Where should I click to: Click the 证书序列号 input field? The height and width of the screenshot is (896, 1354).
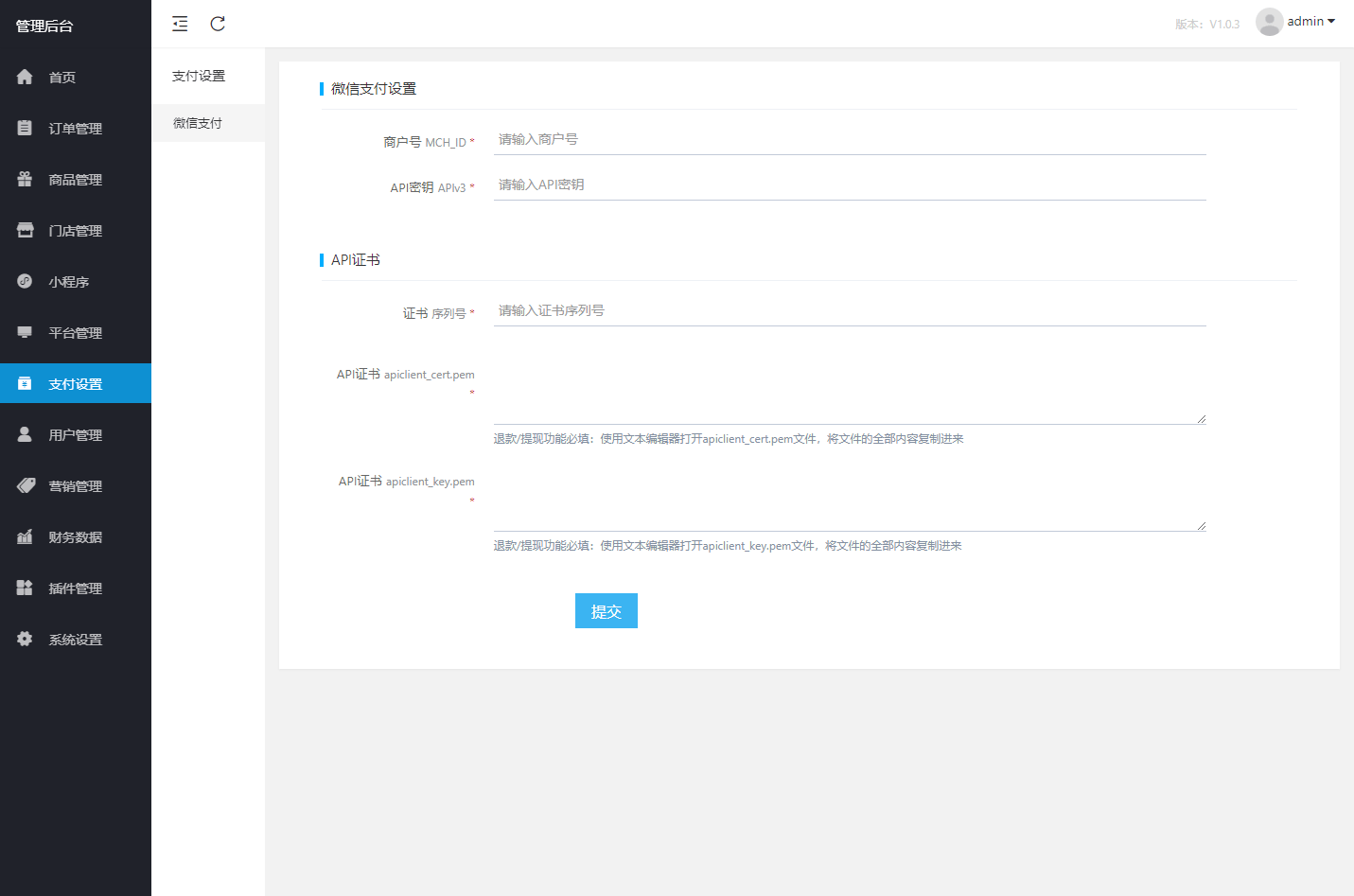[x=850, y=310]
